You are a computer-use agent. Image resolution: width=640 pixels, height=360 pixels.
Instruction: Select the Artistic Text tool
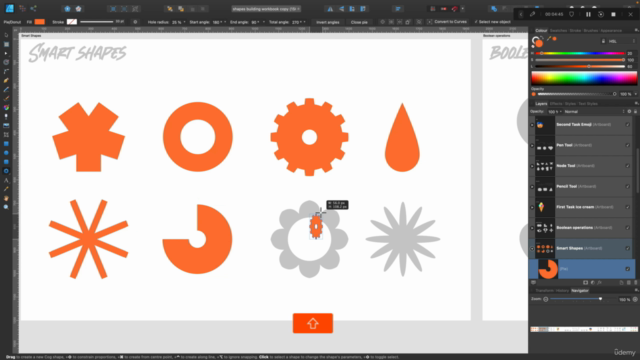(6, 180)
